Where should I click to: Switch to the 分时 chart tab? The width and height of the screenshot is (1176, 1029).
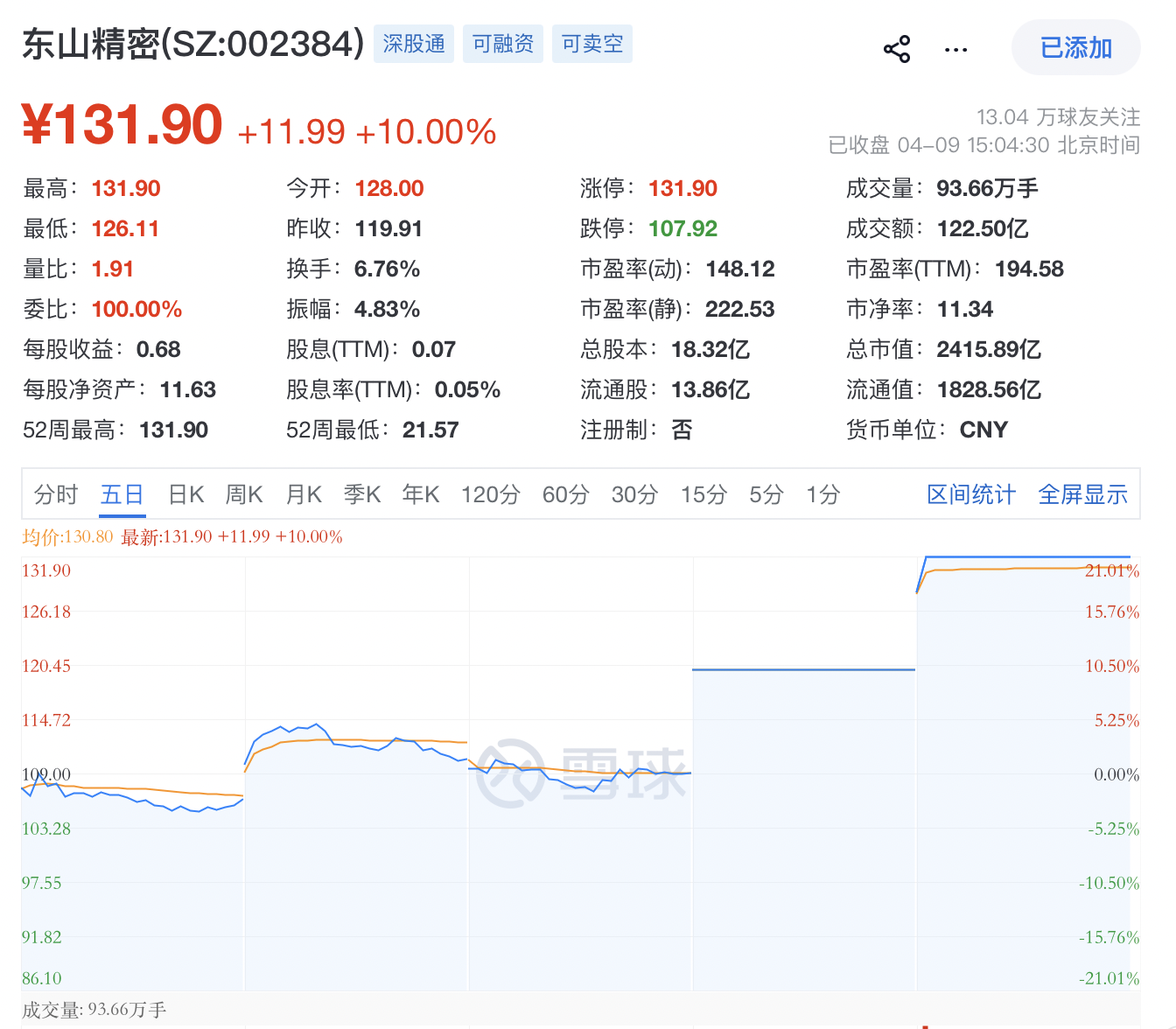[56, 494]
